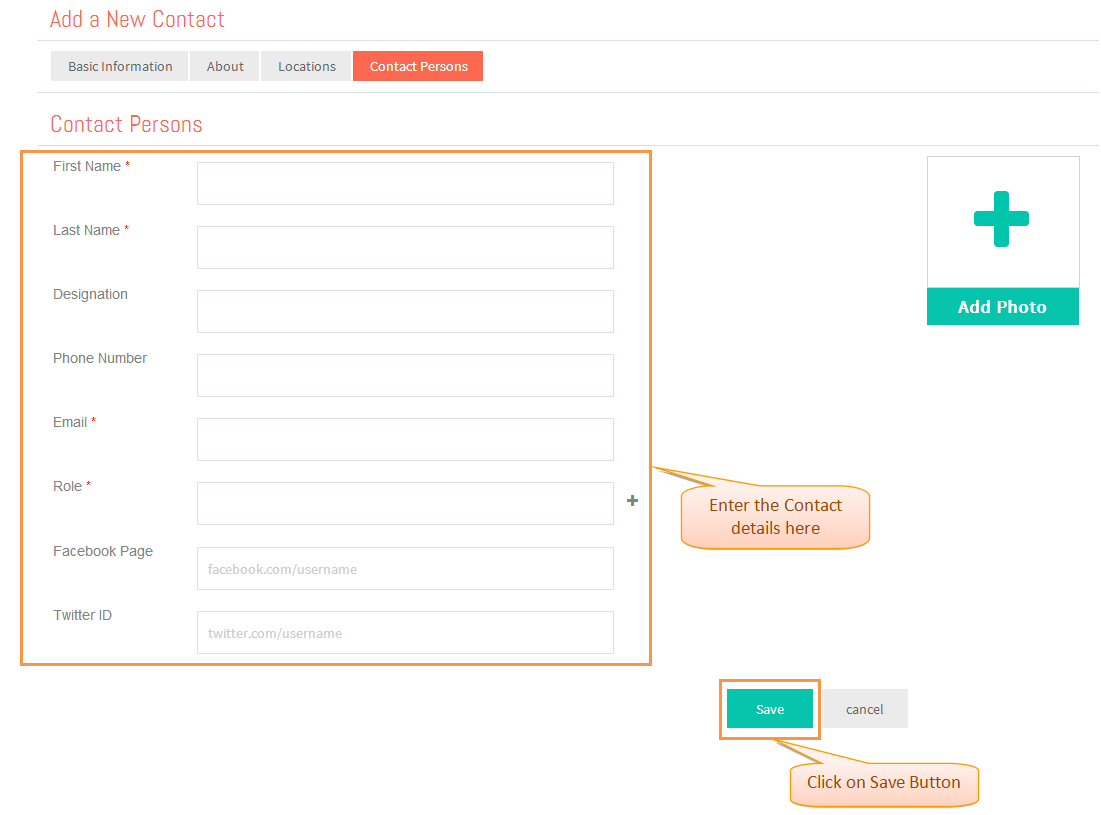This screenshot has width=1101, height=815.
Task: Click the 'Email' label
Action: pos(70,422)
